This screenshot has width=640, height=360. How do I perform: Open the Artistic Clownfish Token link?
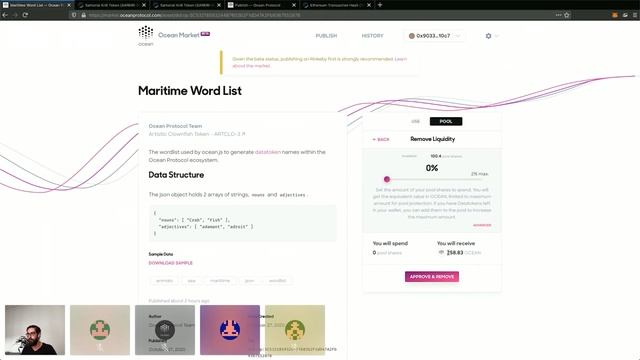pos(197,134)
